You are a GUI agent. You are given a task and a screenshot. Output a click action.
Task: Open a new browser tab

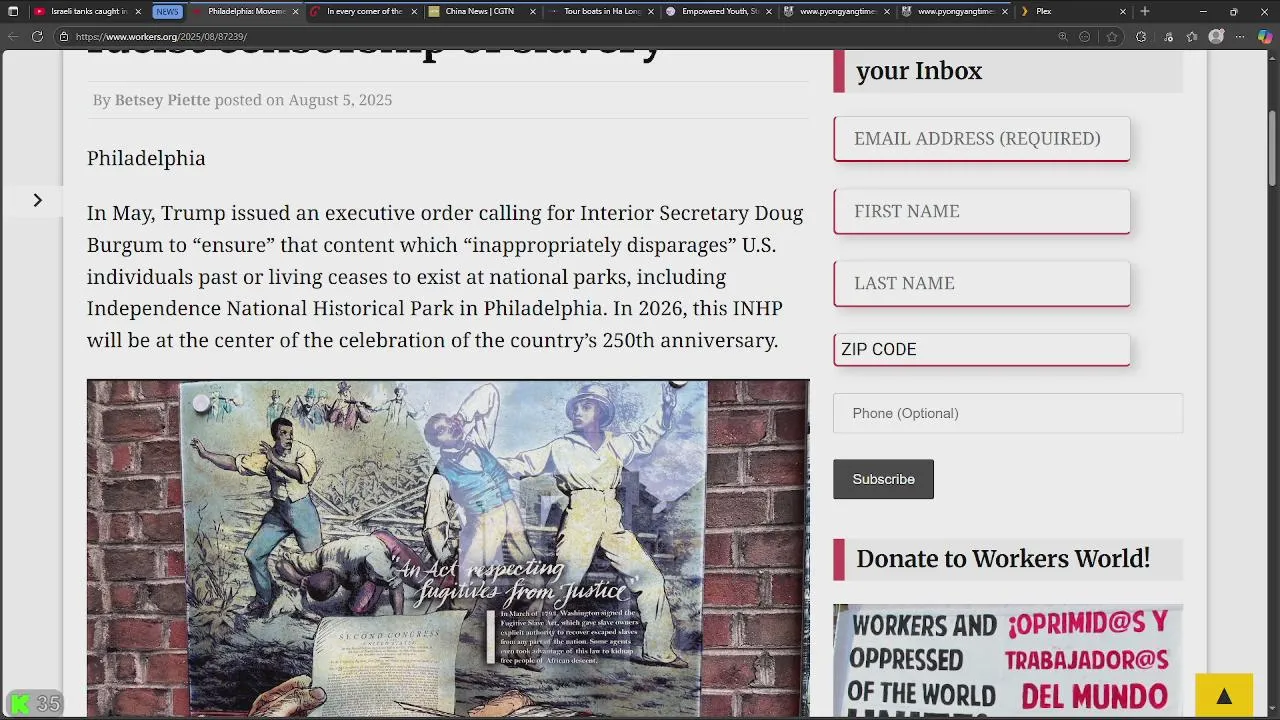tap(1145, 11)
